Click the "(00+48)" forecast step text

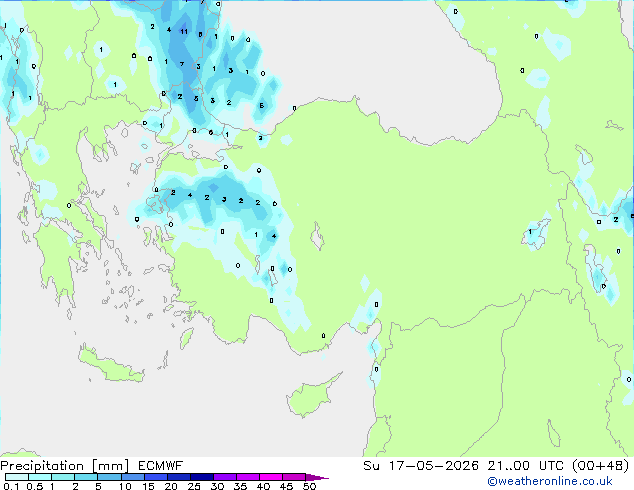(601, 466)
